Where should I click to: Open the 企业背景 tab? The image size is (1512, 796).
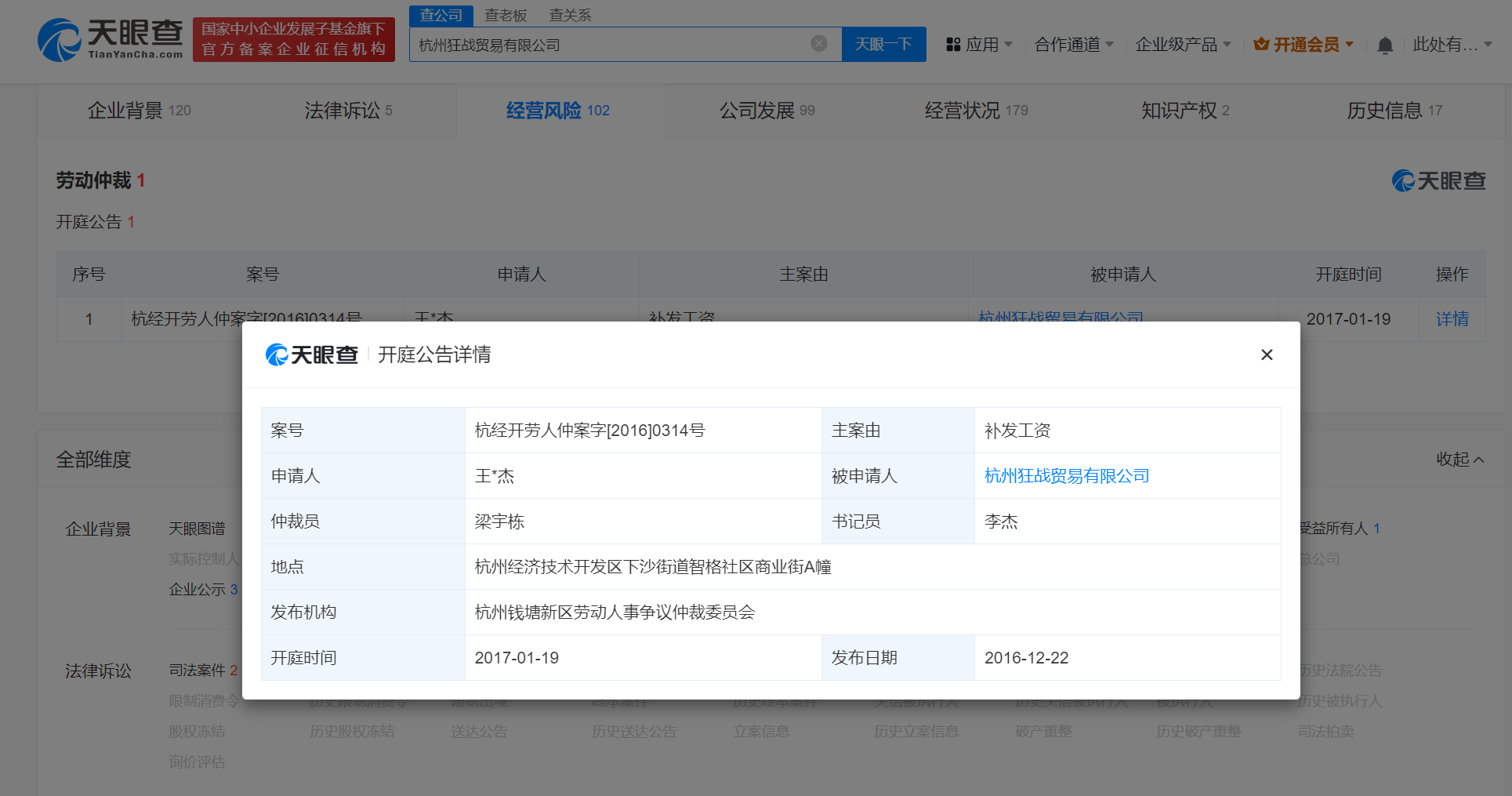click(140, 111)
